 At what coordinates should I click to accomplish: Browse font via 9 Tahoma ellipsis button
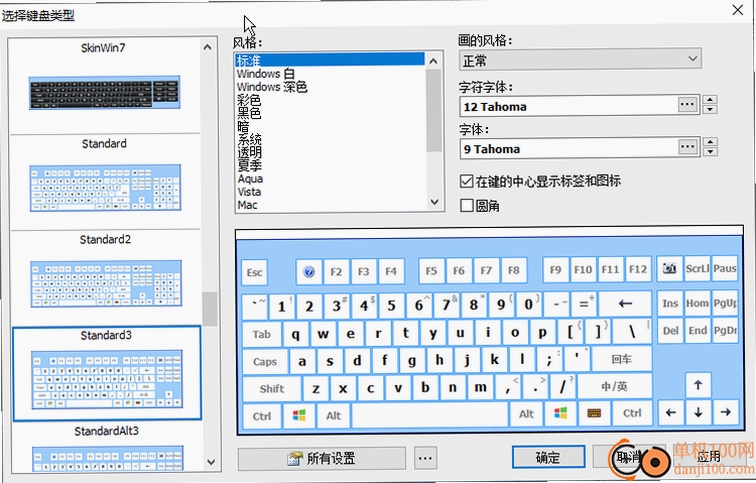coord(688,147)
